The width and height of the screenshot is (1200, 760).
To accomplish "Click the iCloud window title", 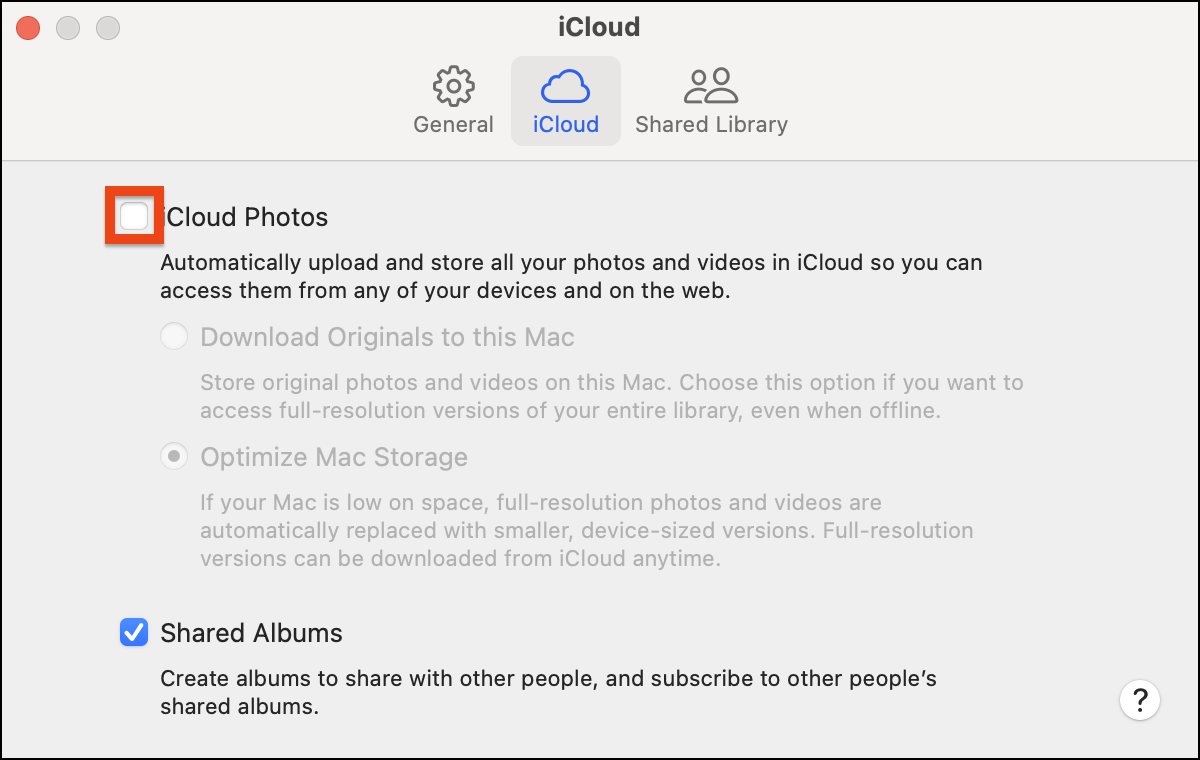I will (599, 27).
